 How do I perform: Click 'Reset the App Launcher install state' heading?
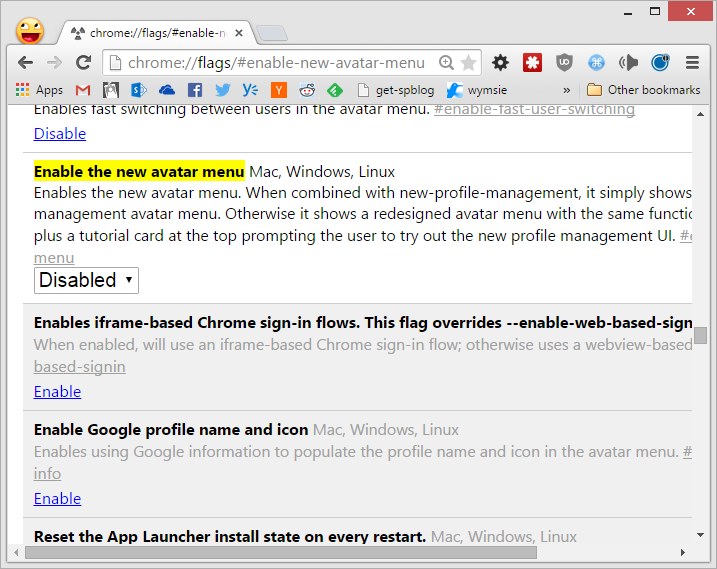pyautogui.click(x=230, y=537)
